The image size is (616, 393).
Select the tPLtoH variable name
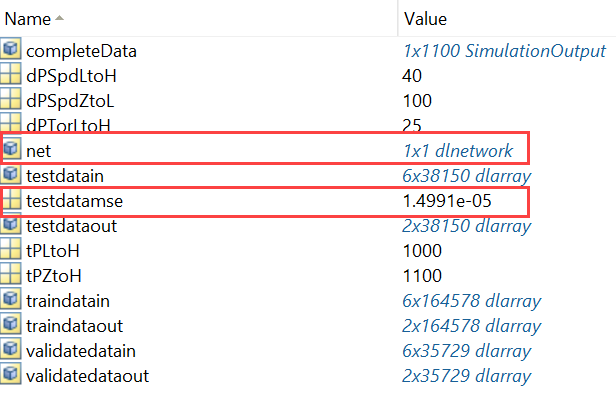53,251
